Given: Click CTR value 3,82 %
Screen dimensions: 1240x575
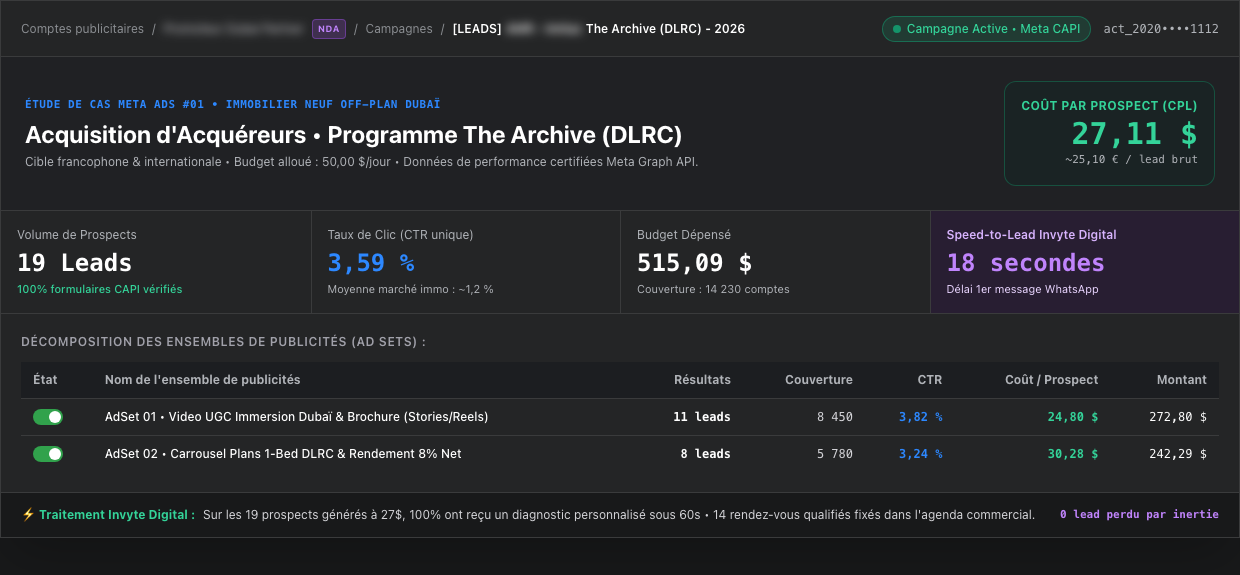Looking at the screenshot, I should click(x=920, y=417).
